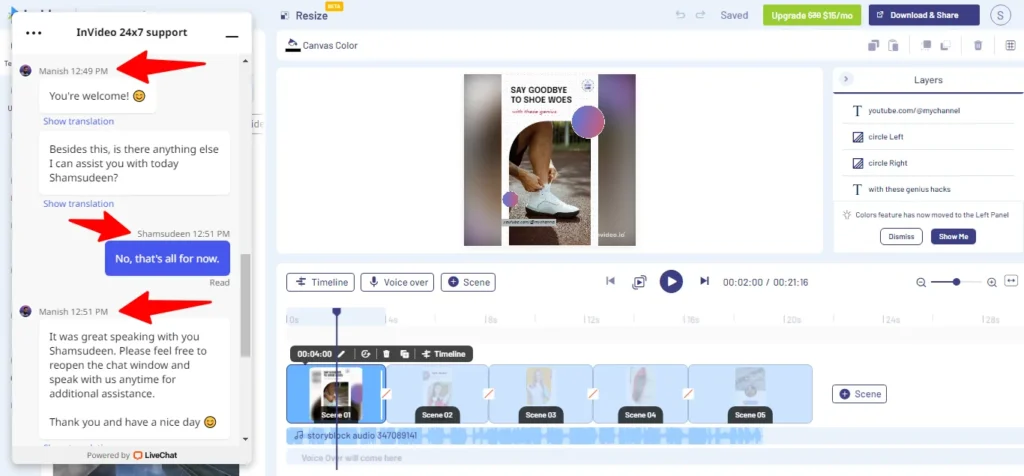Minimize the InVideo 24x7 support chat

click(232, 37)
